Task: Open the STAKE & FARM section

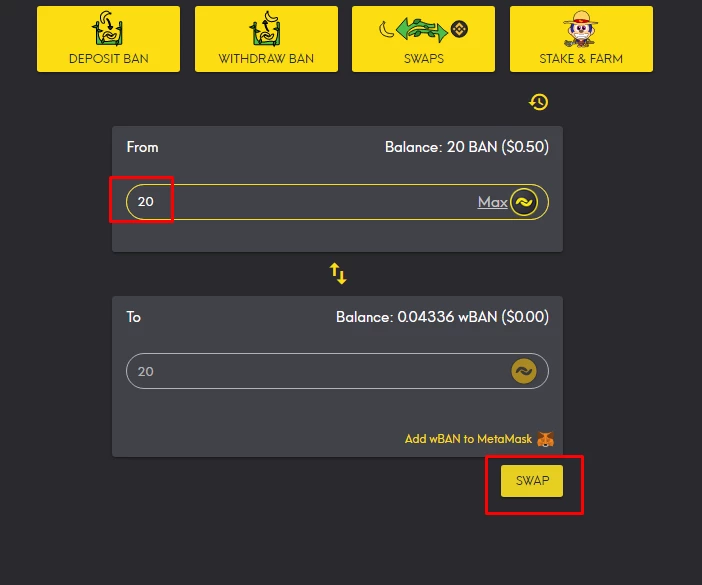Action: (581, 39)
